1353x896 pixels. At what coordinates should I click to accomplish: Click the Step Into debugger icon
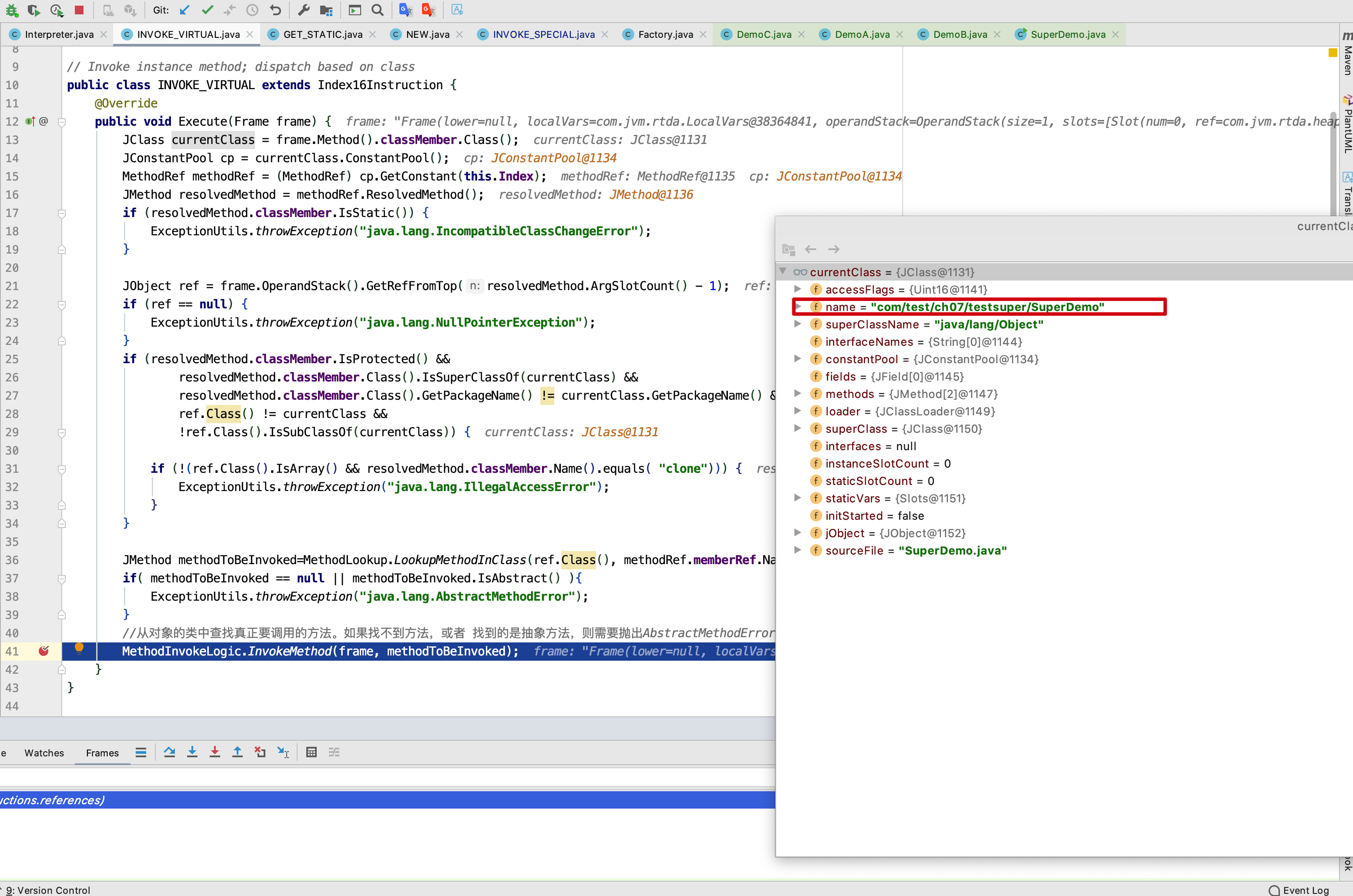pos(193,752)
